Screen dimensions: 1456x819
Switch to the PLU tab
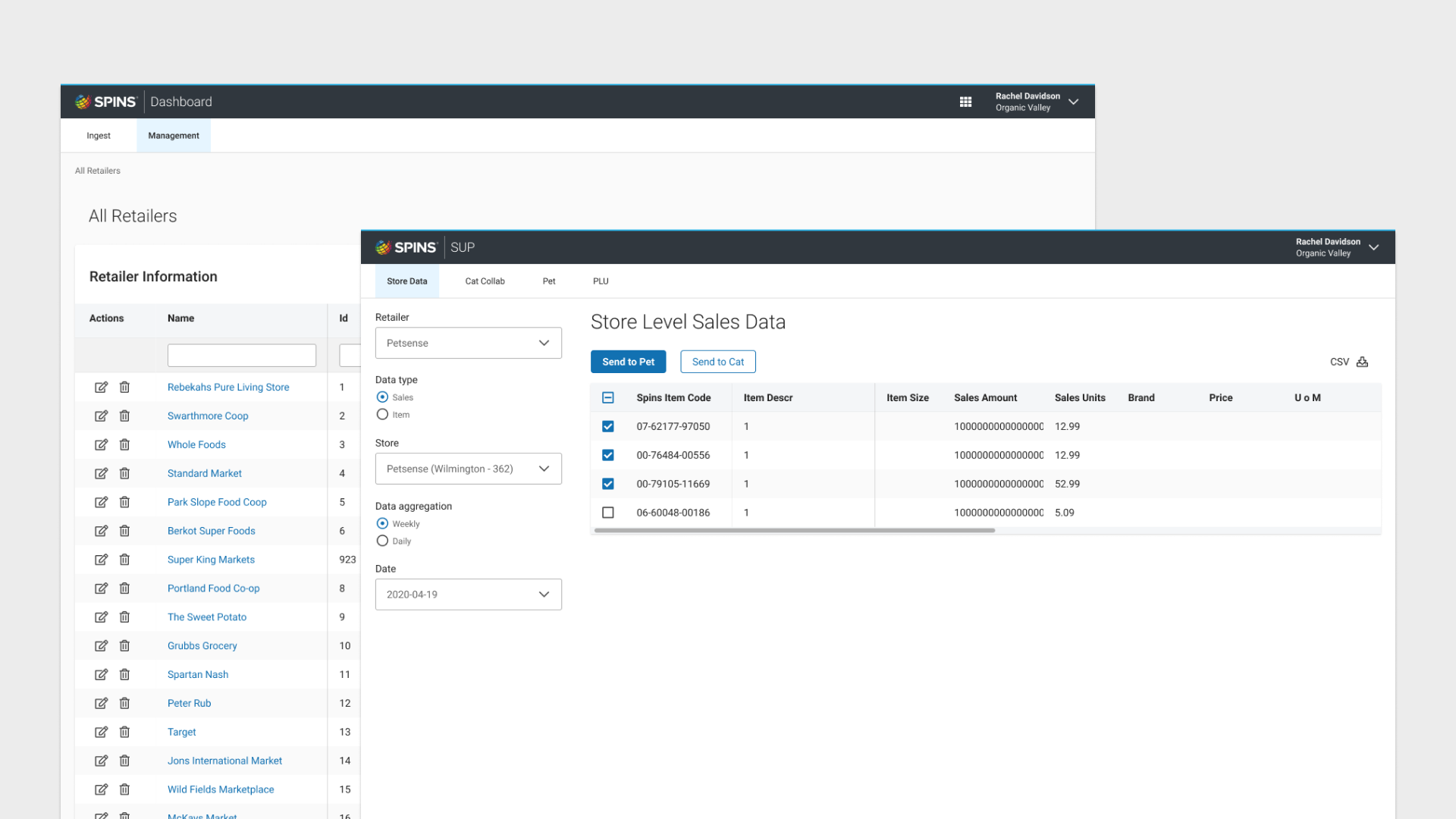coord(601,281)
